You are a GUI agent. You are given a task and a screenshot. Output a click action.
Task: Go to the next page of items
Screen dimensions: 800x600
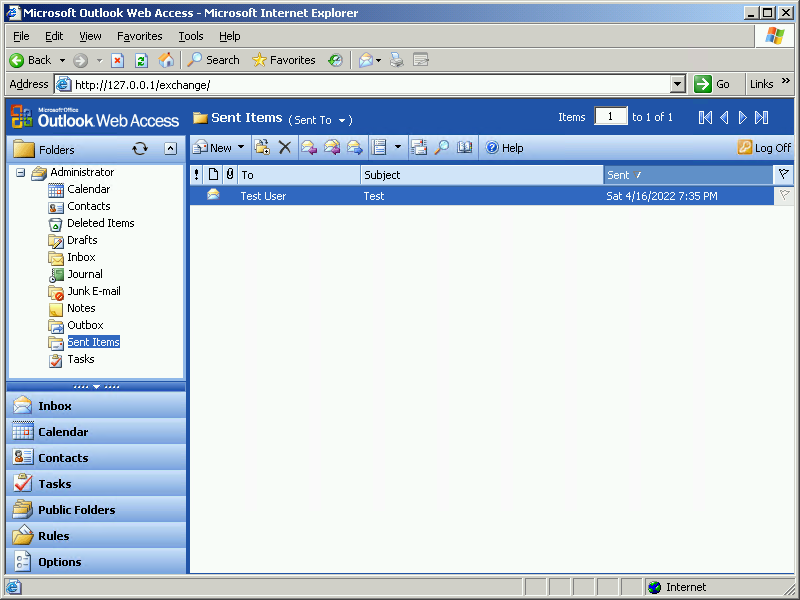(742, 118)
